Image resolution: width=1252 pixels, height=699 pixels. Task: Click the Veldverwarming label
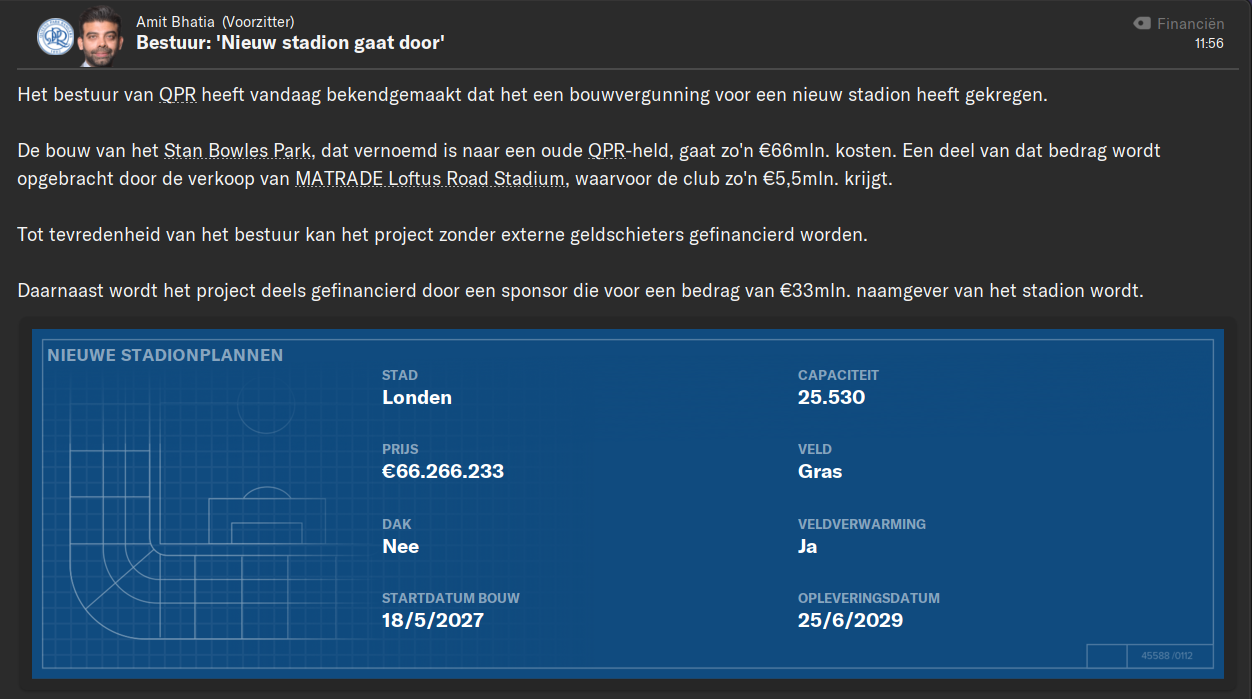click(862, 524)
